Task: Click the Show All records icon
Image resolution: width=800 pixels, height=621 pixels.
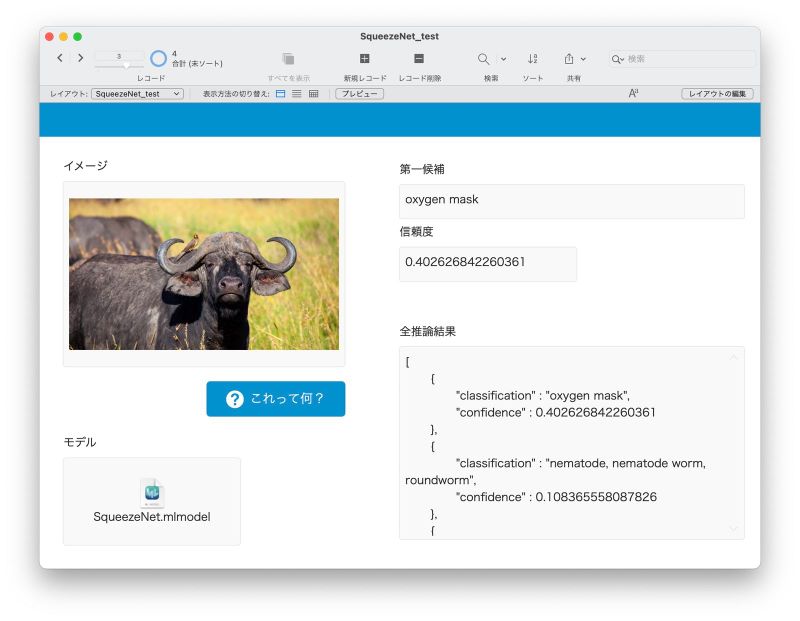Action: coord(288,59)
